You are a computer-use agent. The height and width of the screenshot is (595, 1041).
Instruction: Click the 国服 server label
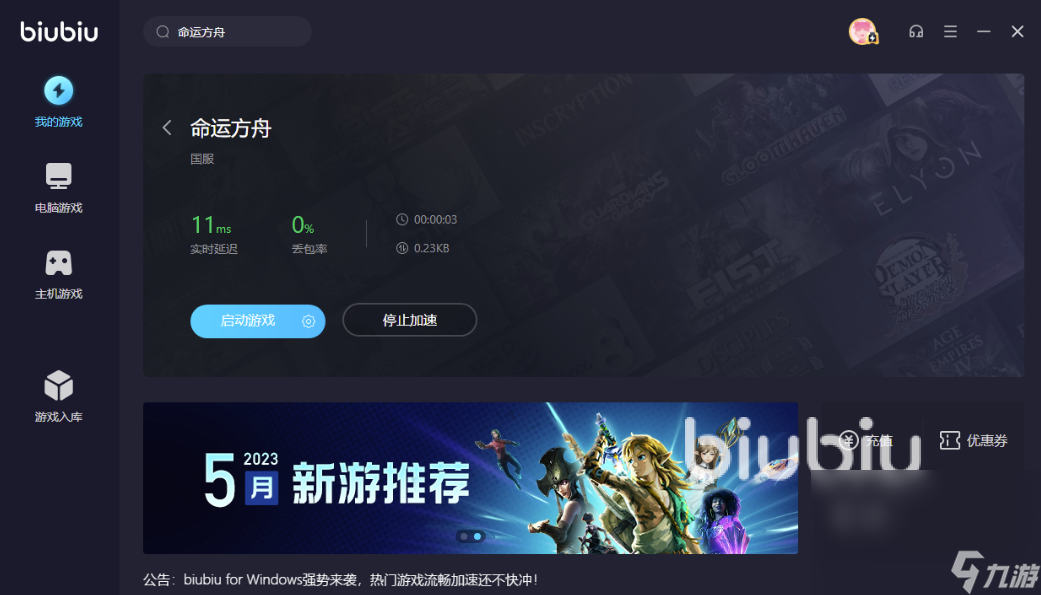(x=202, y=159)
